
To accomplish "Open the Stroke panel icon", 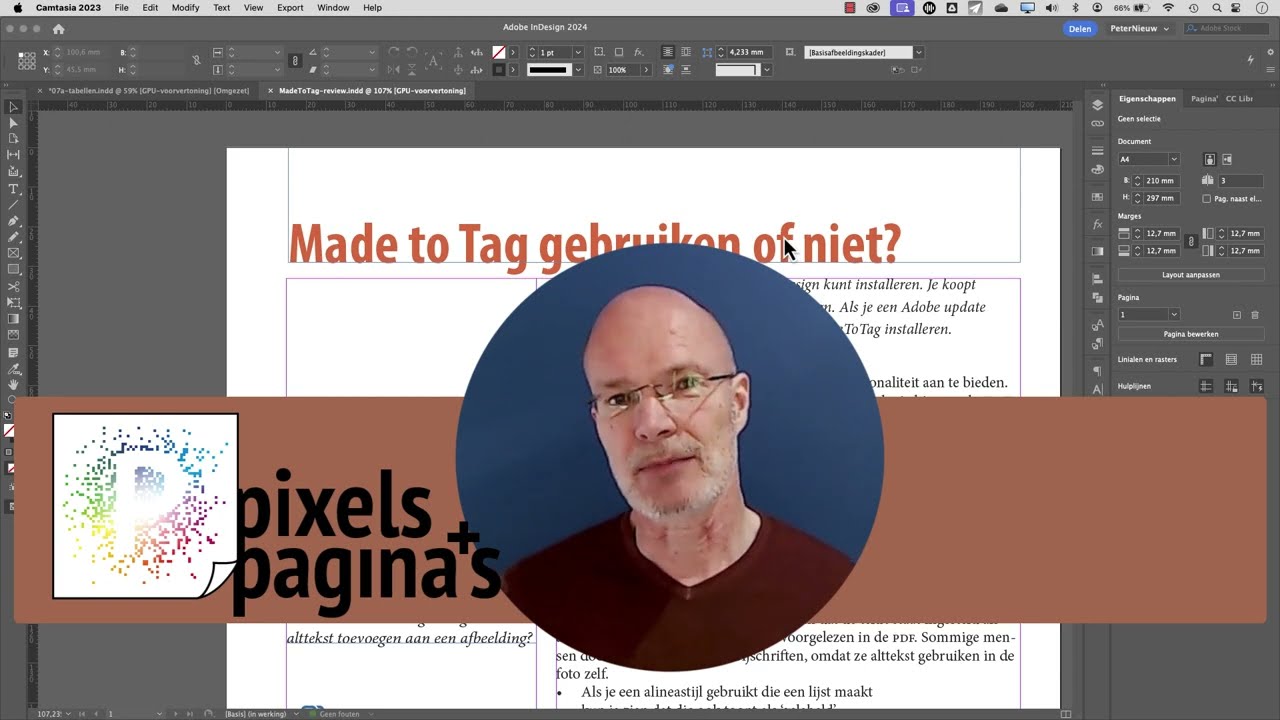I will (1097, 151).
